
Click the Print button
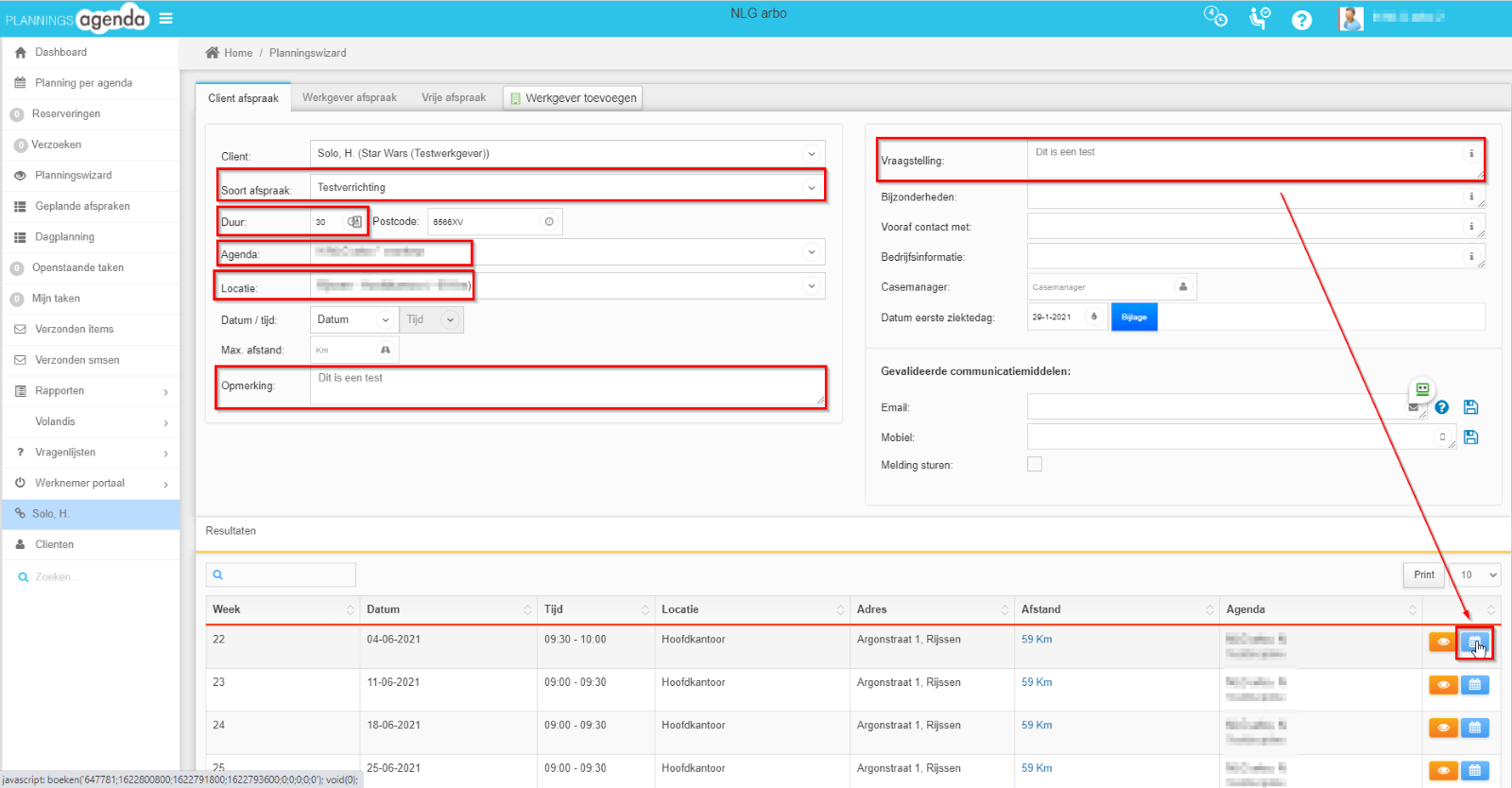pos(1423,574)
